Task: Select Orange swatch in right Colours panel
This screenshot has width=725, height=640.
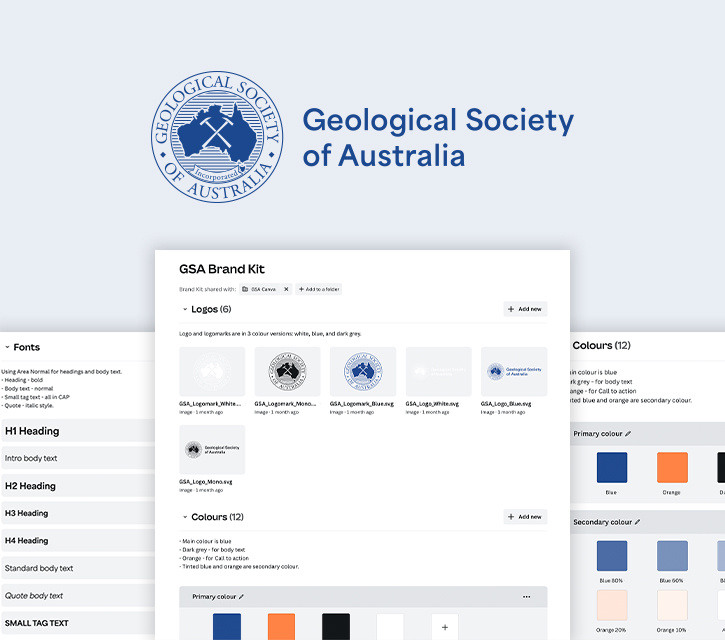Action: [672, 467]
